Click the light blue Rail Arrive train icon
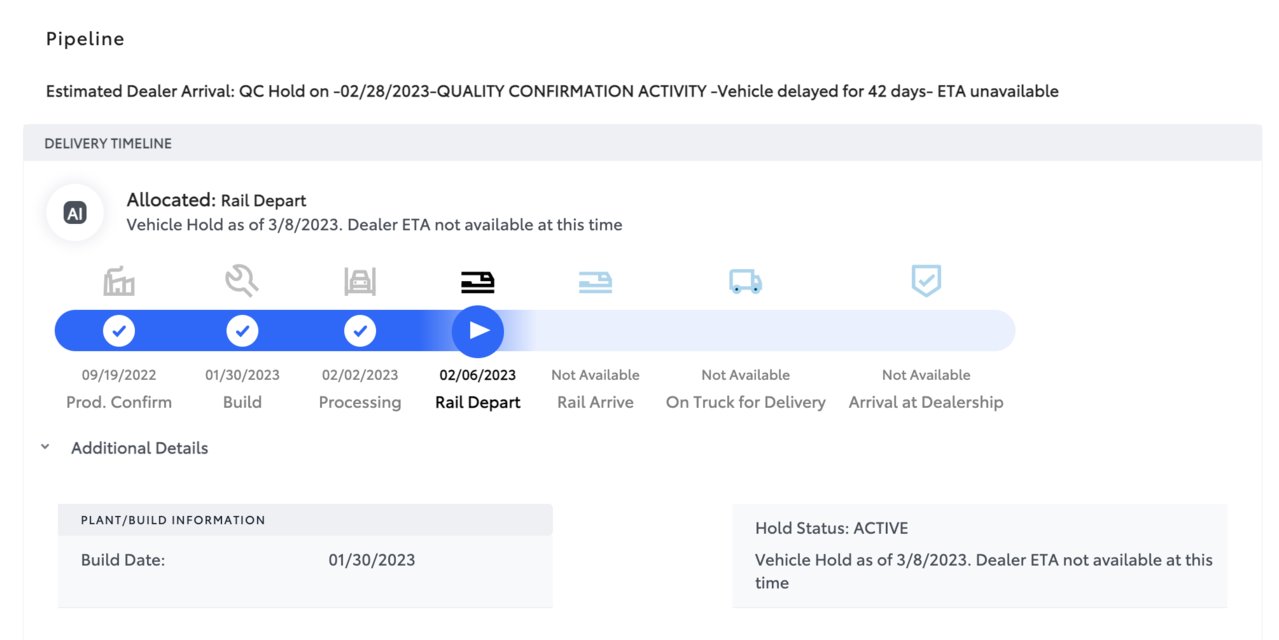The image size is (1279, 640). 595,283
